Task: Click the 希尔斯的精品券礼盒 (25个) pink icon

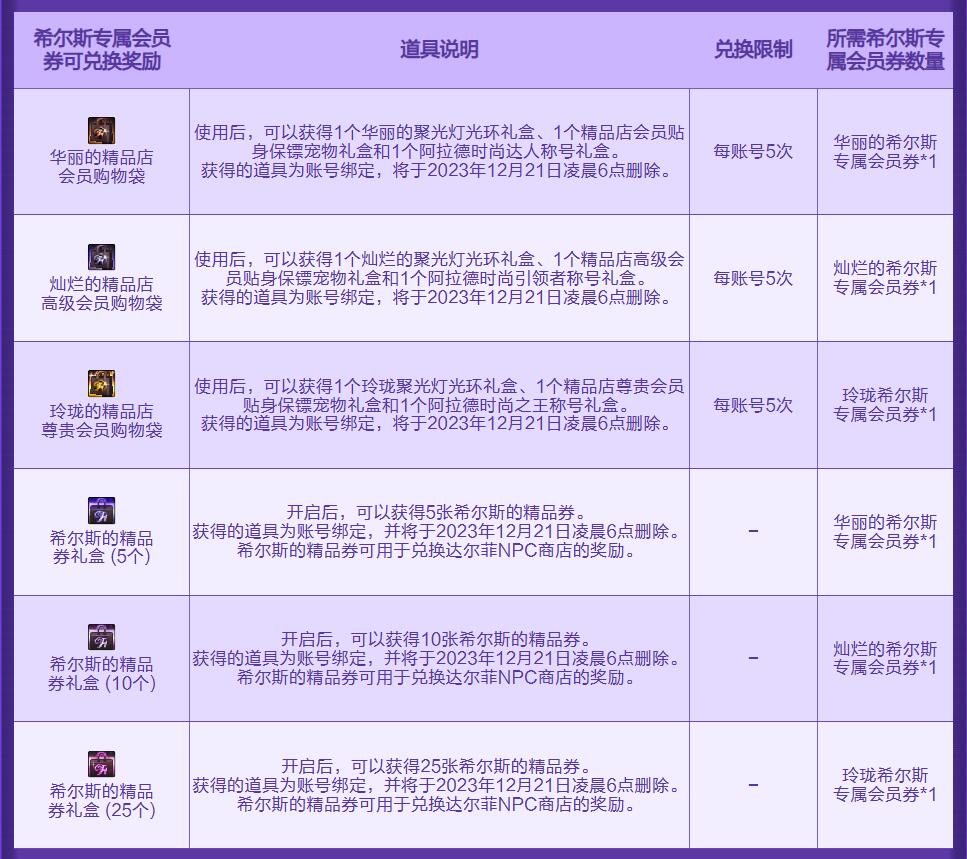Action: pos(101,764)
